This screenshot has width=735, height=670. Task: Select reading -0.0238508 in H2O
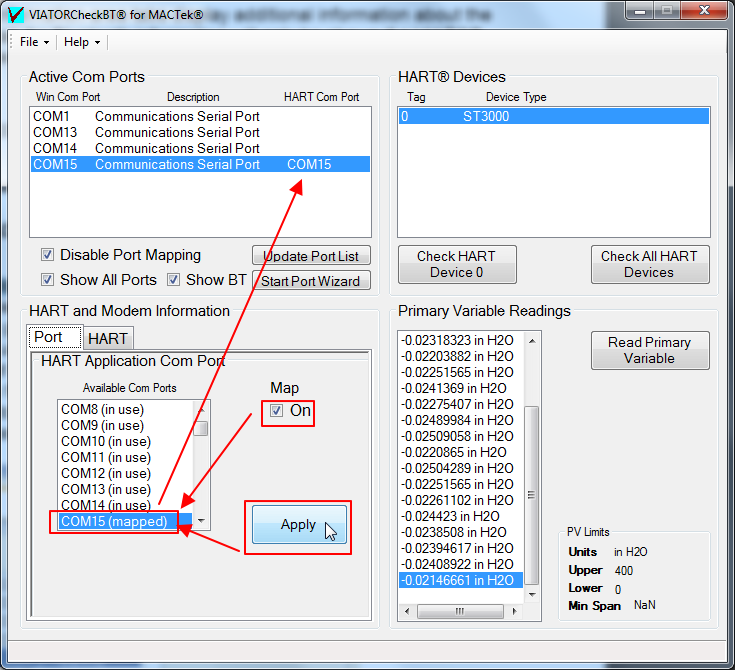tap(461, 532)
